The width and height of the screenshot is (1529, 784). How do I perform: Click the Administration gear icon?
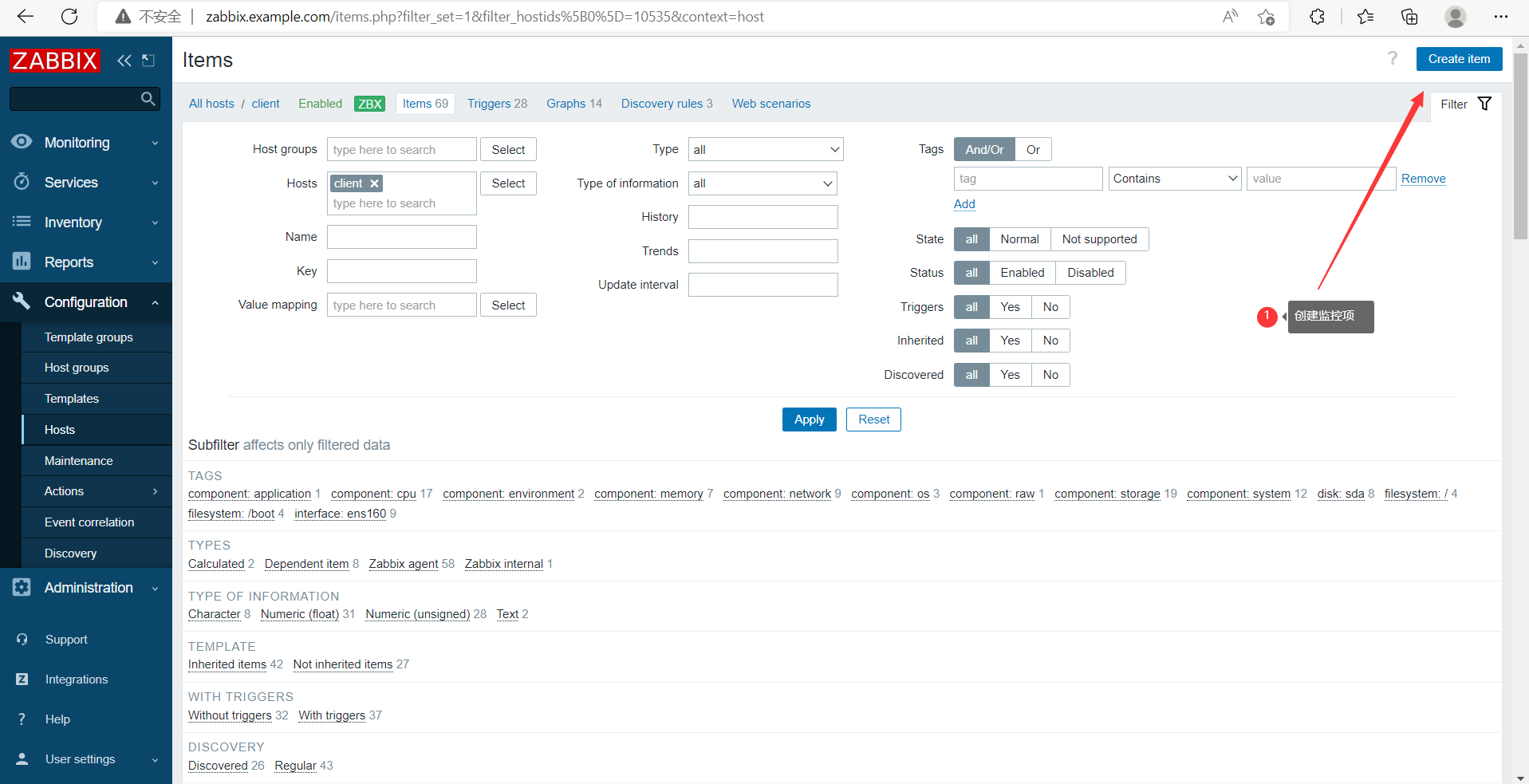point(22,588)
